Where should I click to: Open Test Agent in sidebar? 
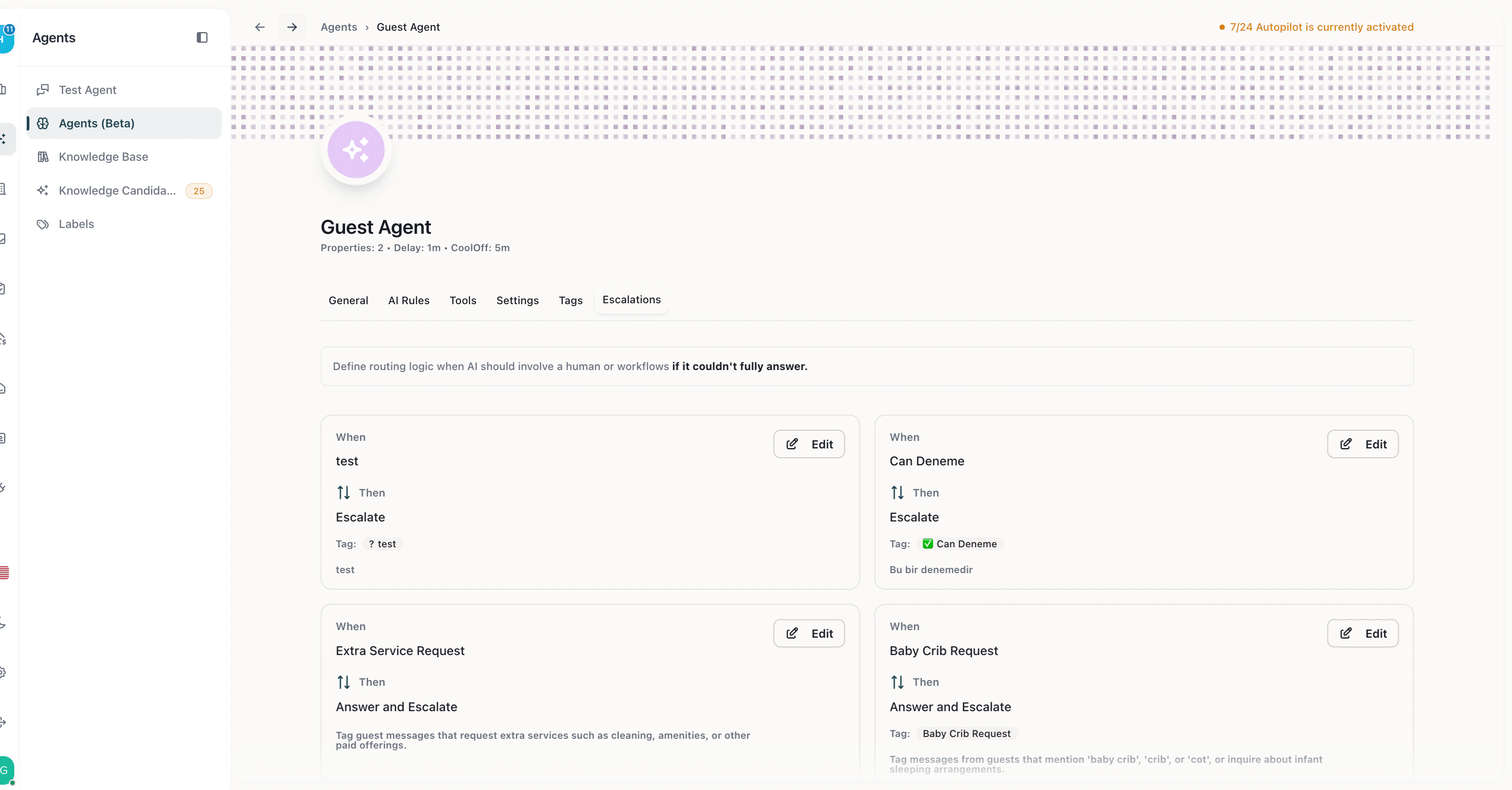[x=87, y=90]
